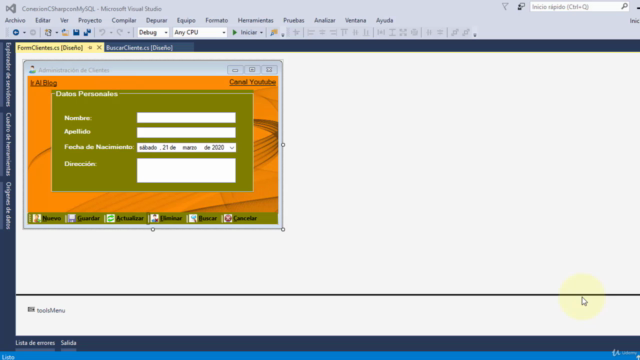The image size is (640, 360).
Task: Click the Buscar toolstrip button
Action: pos(203,218)
